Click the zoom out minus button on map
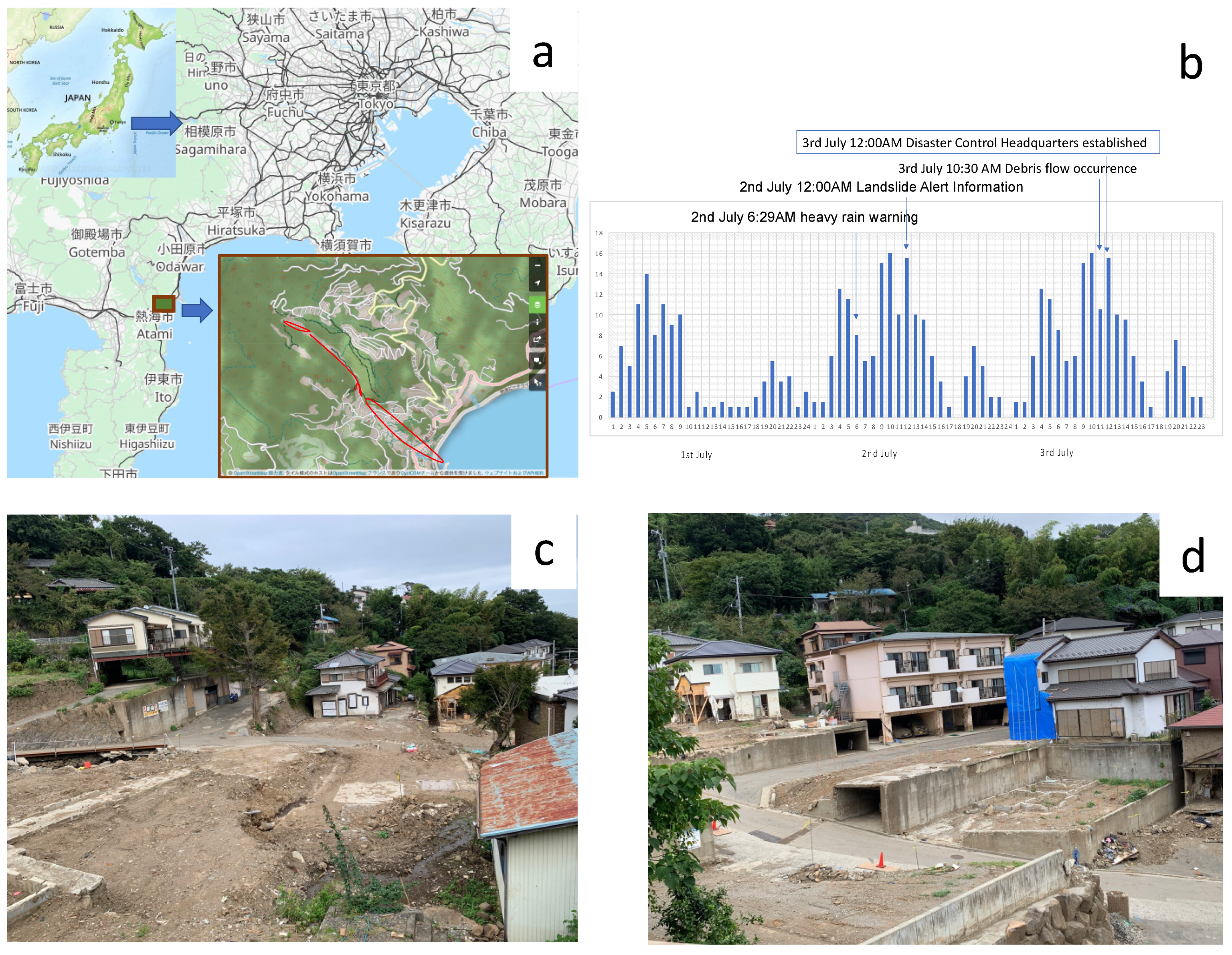Screen dimensions: 1232x955 [537, 265]
